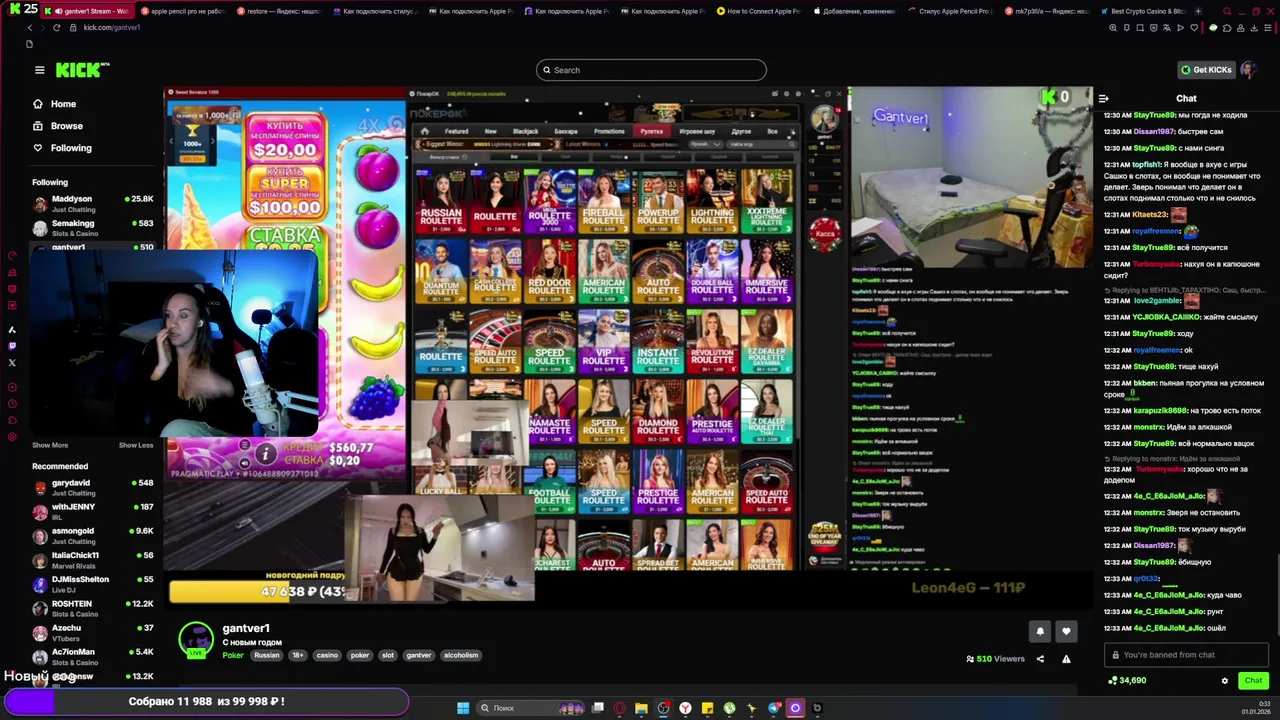Switch to the 'apple pencil pro' browser tab
The height and width of the screenshot is (720, 1280).
pos(182,11)
